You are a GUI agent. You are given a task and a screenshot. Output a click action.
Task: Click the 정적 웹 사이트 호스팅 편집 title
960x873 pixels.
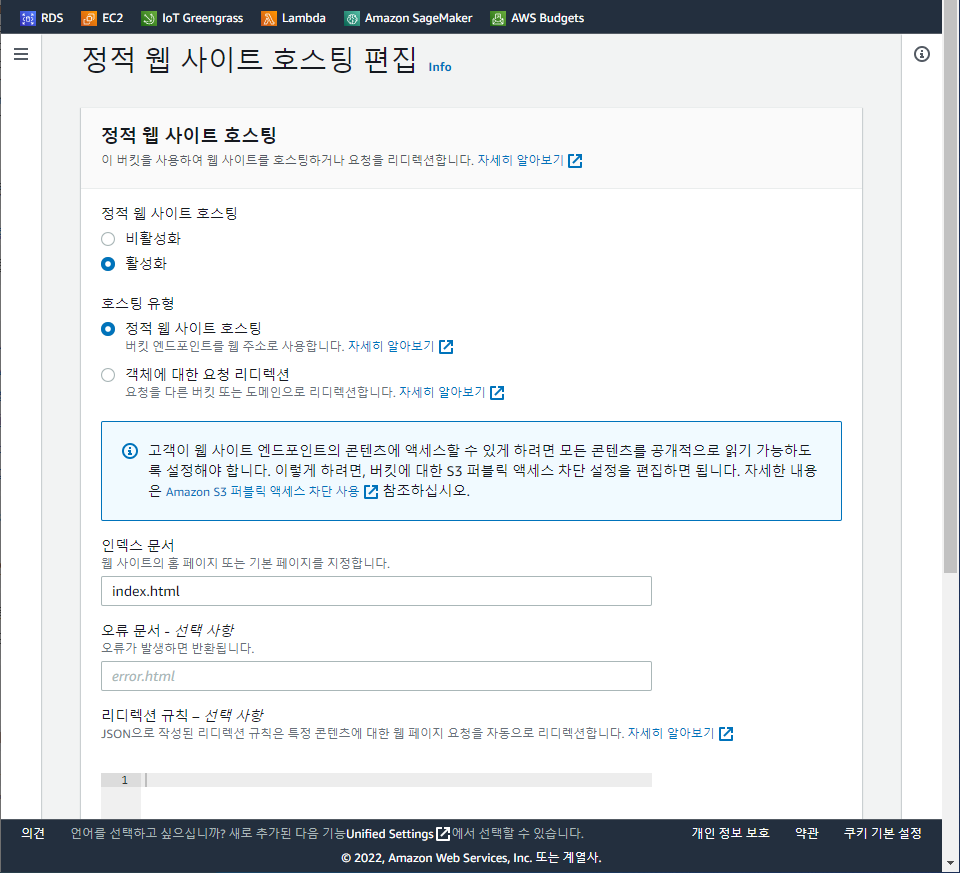249,60
